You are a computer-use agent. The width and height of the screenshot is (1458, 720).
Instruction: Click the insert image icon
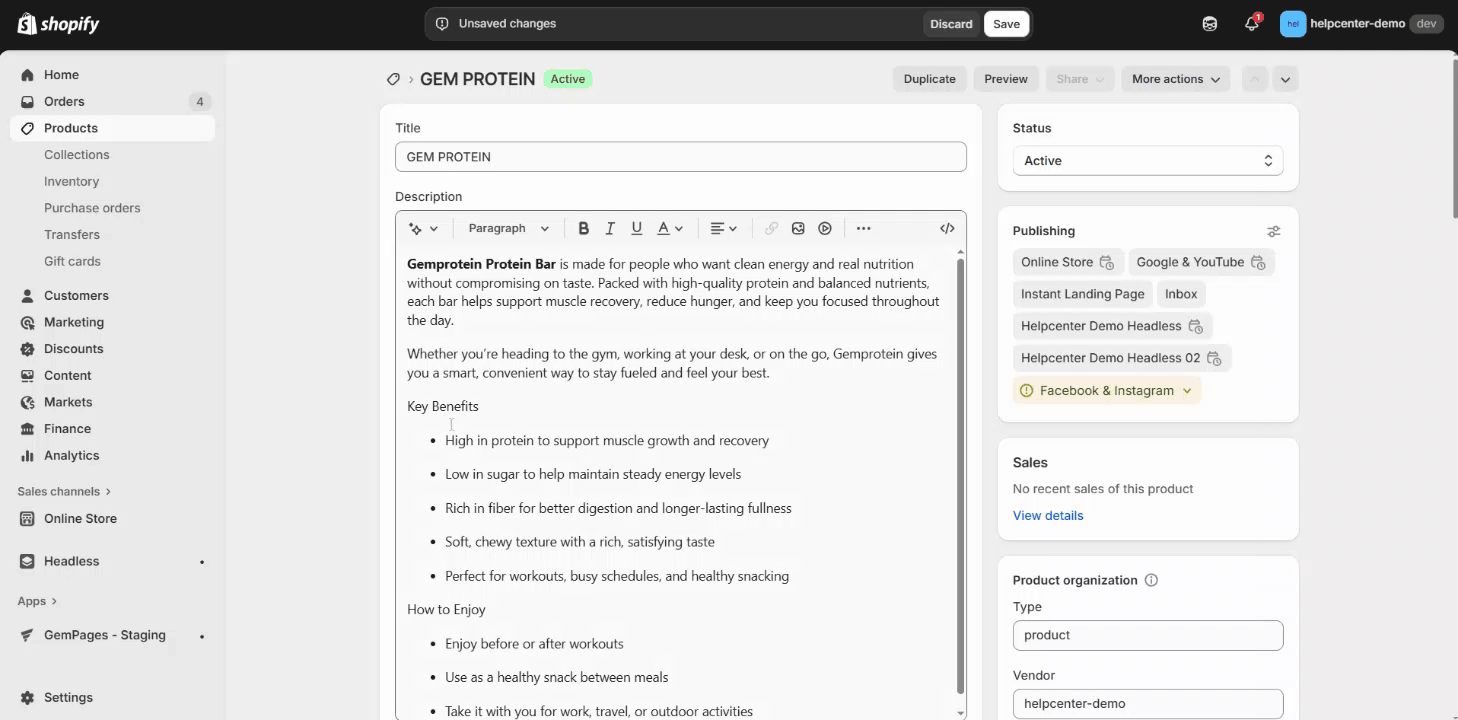click(798, 228)
